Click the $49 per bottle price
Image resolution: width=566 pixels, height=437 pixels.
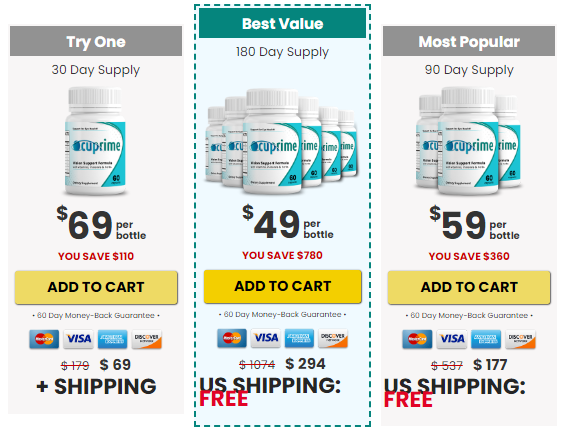tap(288, 223)
